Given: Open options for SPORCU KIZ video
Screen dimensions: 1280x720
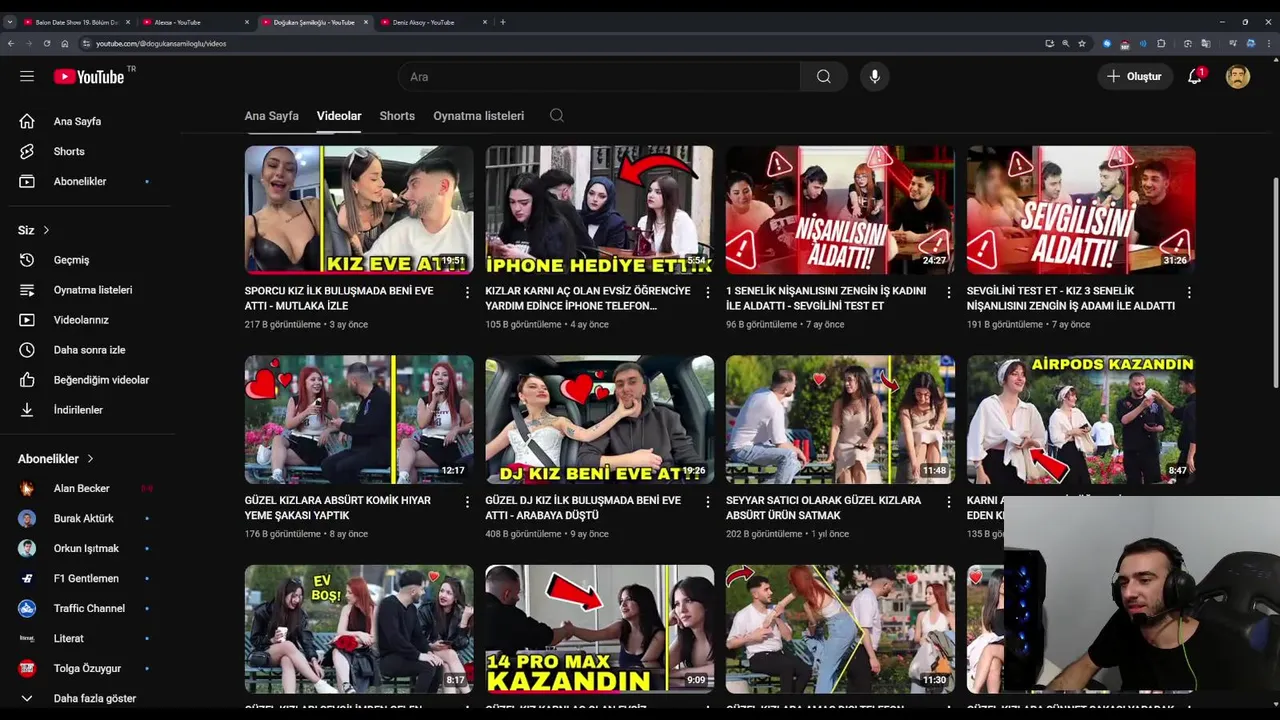Looking at the screenshot, I should click(467, 293).
